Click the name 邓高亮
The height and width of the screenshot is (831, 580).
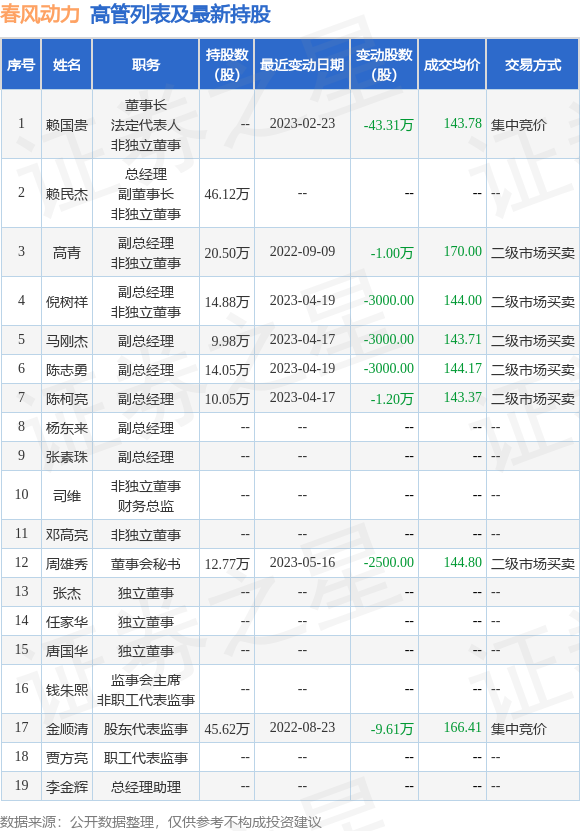tap(67, 535)
